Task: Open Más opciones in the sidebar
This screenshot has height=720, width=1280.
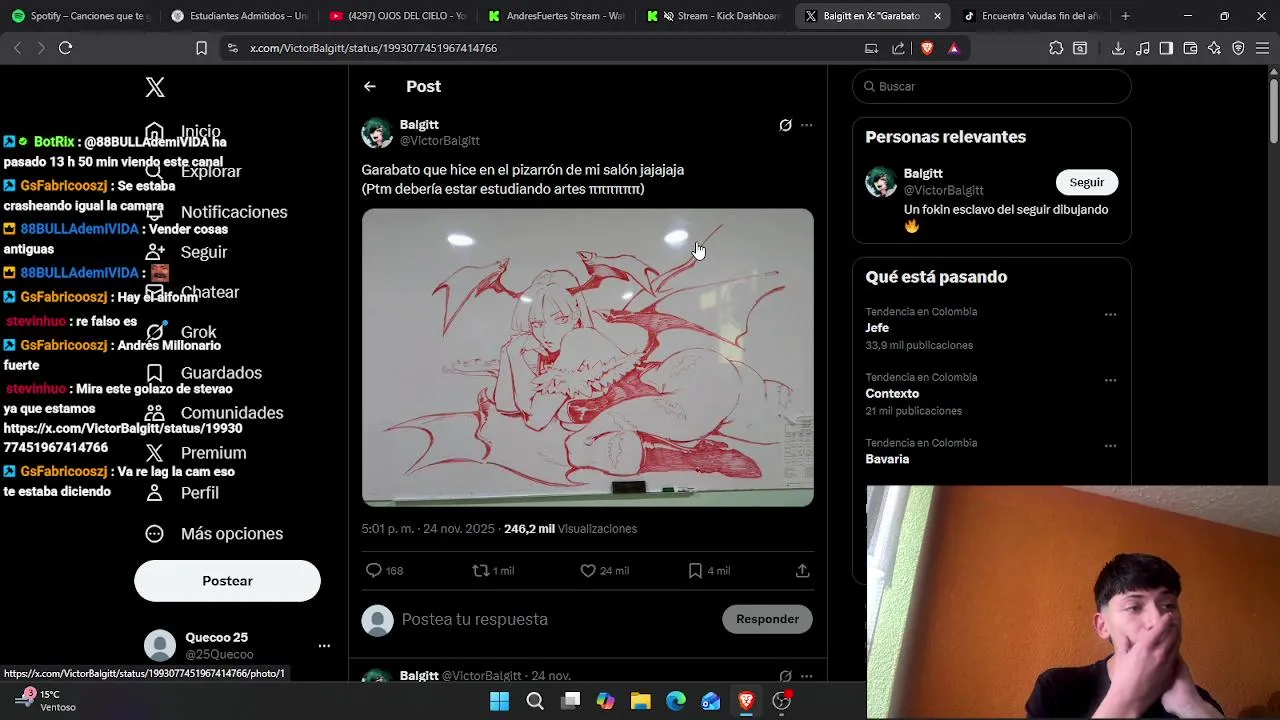Action: 214,534
